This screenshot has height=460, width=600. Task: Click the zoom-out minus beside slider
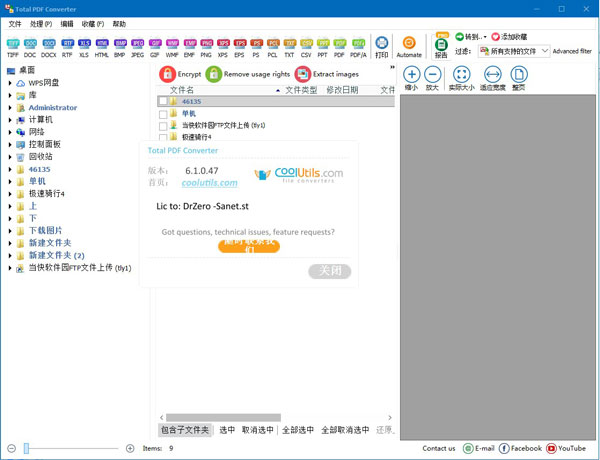[x=11, y=448]
